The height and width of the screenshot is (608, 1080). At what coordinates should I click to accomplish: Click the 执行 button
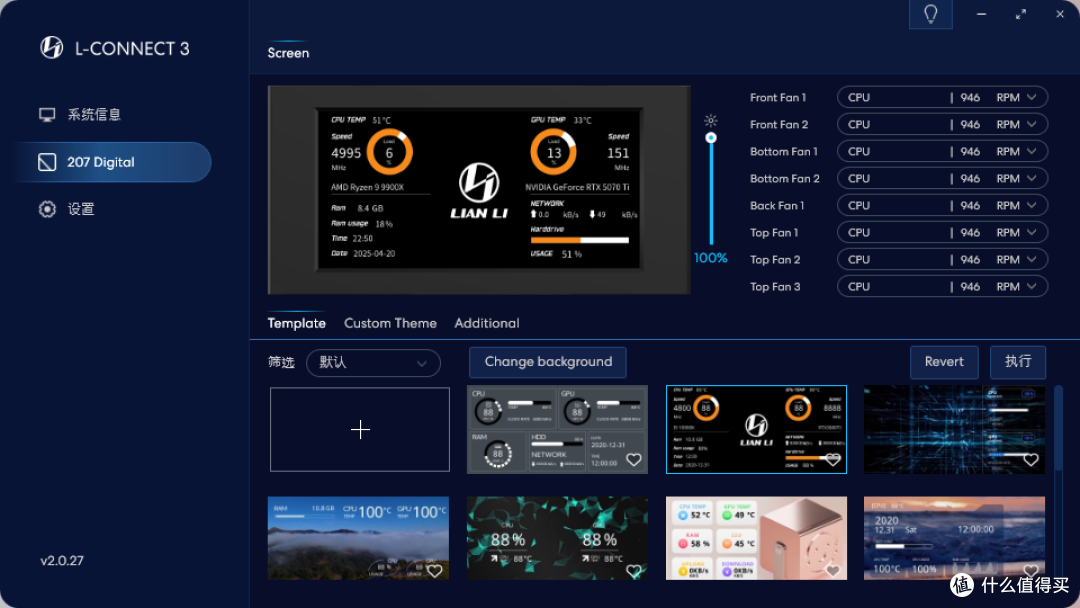pos(1018,362)
